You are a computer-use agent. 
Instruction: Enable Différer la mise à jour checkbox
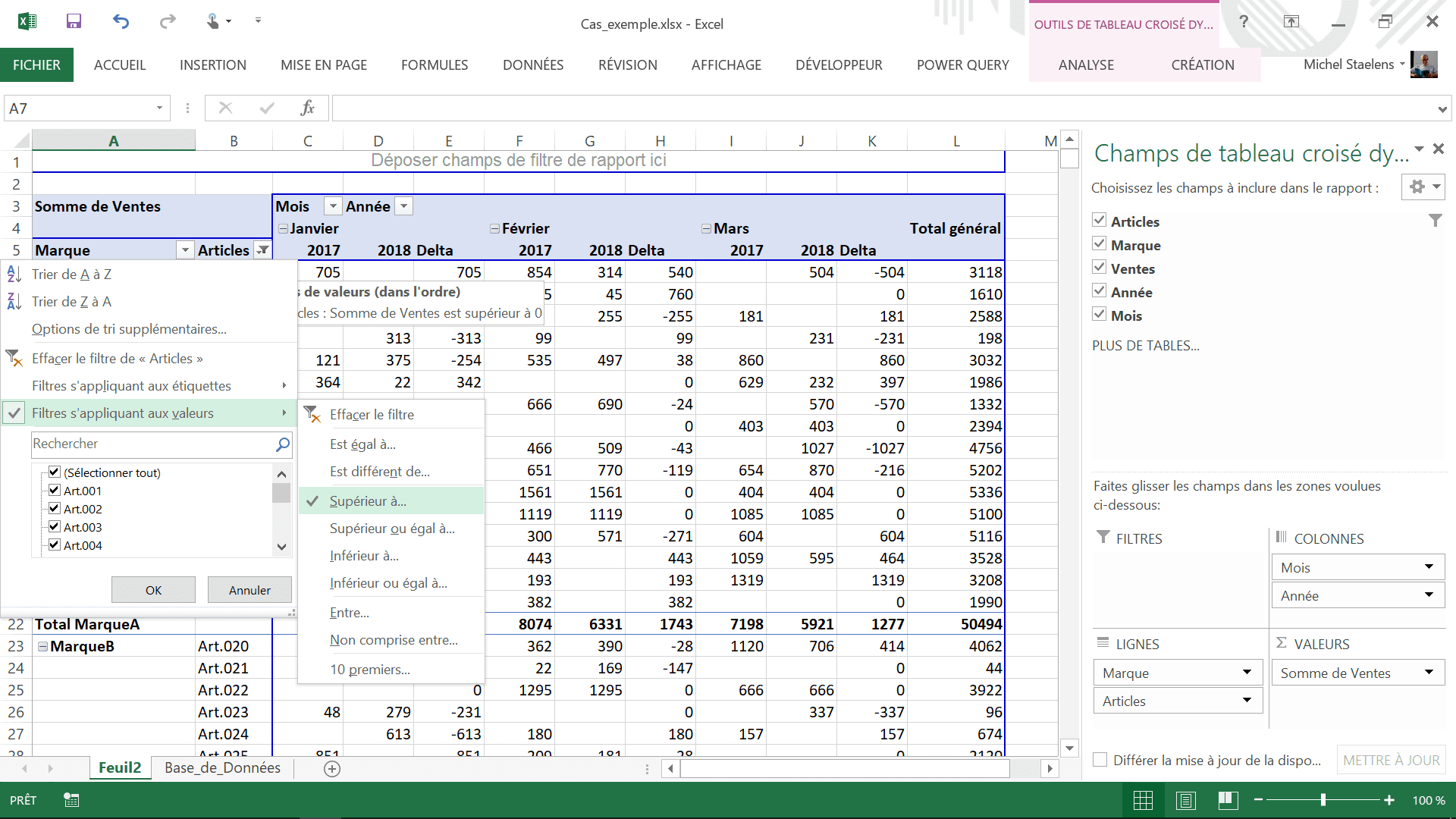click(1100, 760)
